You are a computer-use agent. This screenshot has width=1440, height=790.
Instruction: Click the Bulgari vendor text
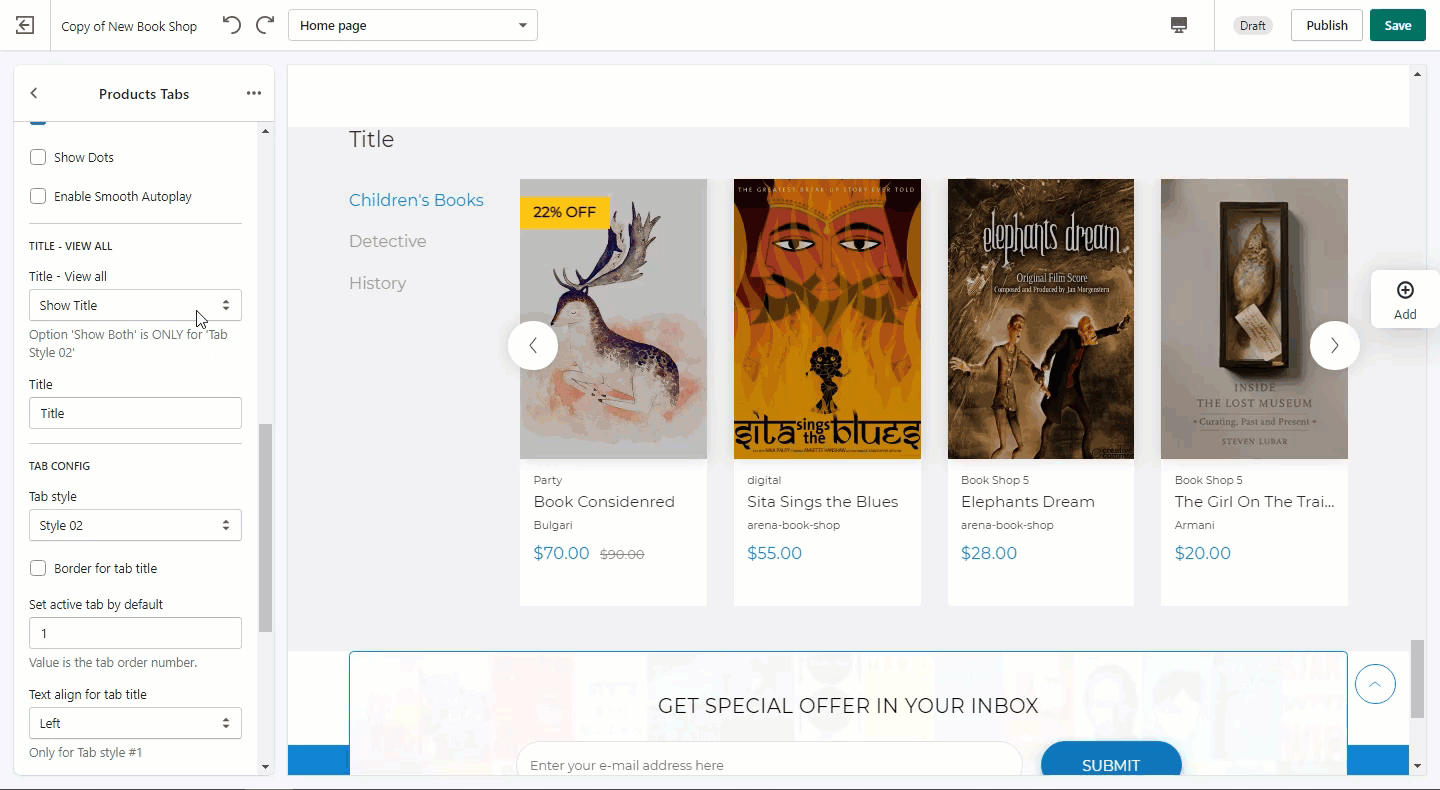(553, 525)
